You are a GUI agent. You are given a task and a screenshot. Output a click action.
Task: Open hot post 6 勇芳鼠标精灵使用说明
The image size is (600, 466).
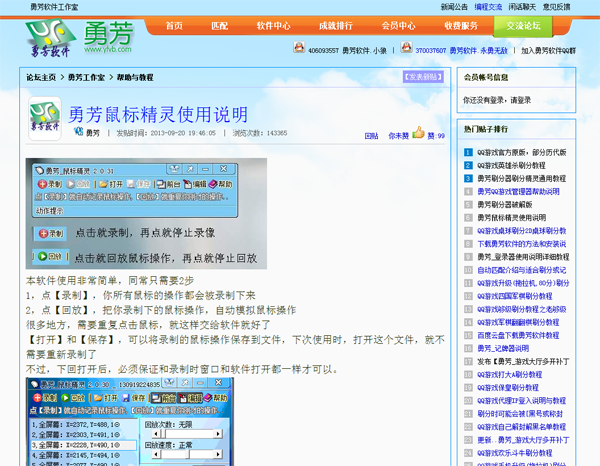(511, 218)
